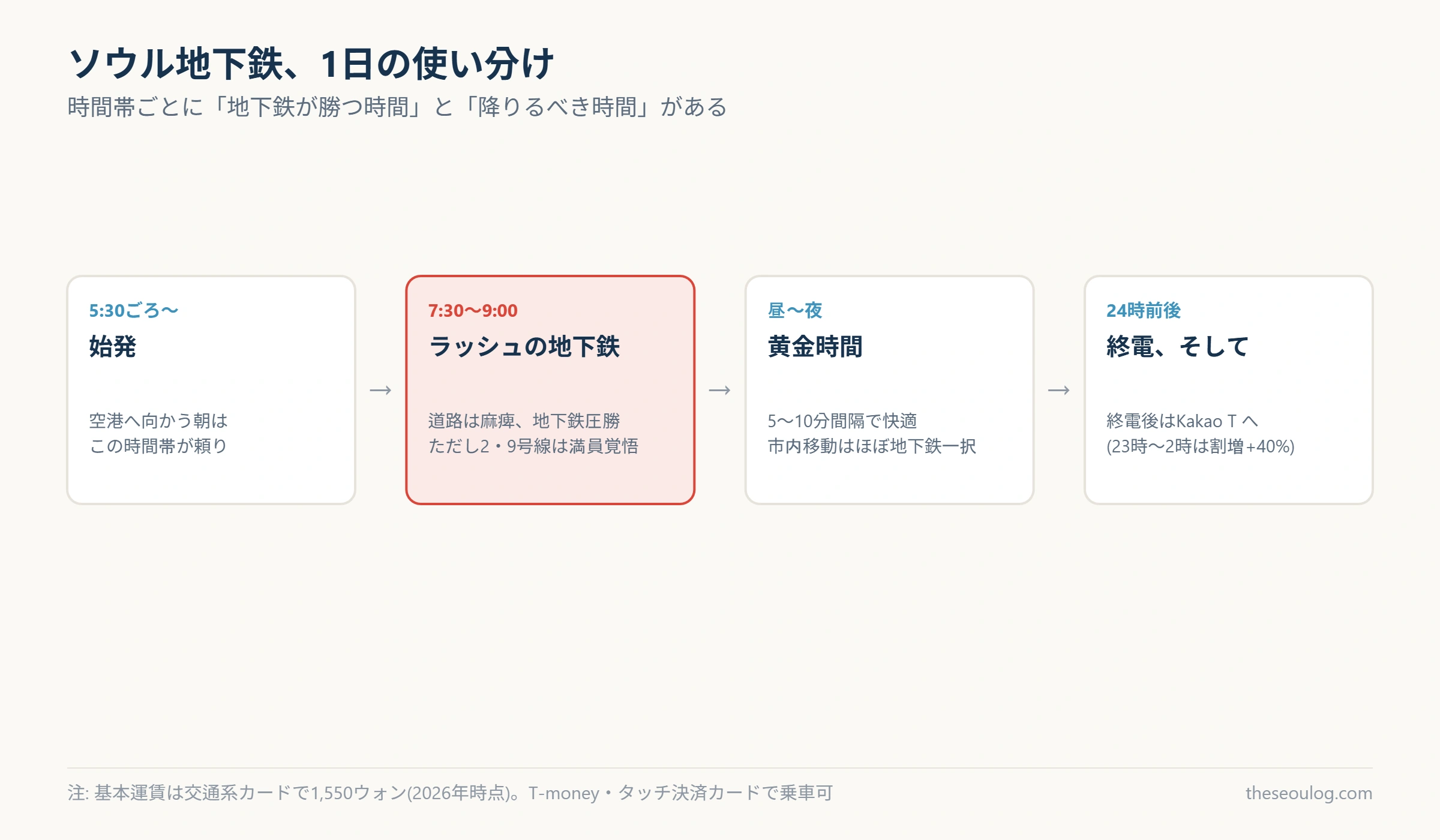This screenshot has height=840, width=1440.
Task: Click the 黄金時間 card heading
Action: click(x=815, y=346)
